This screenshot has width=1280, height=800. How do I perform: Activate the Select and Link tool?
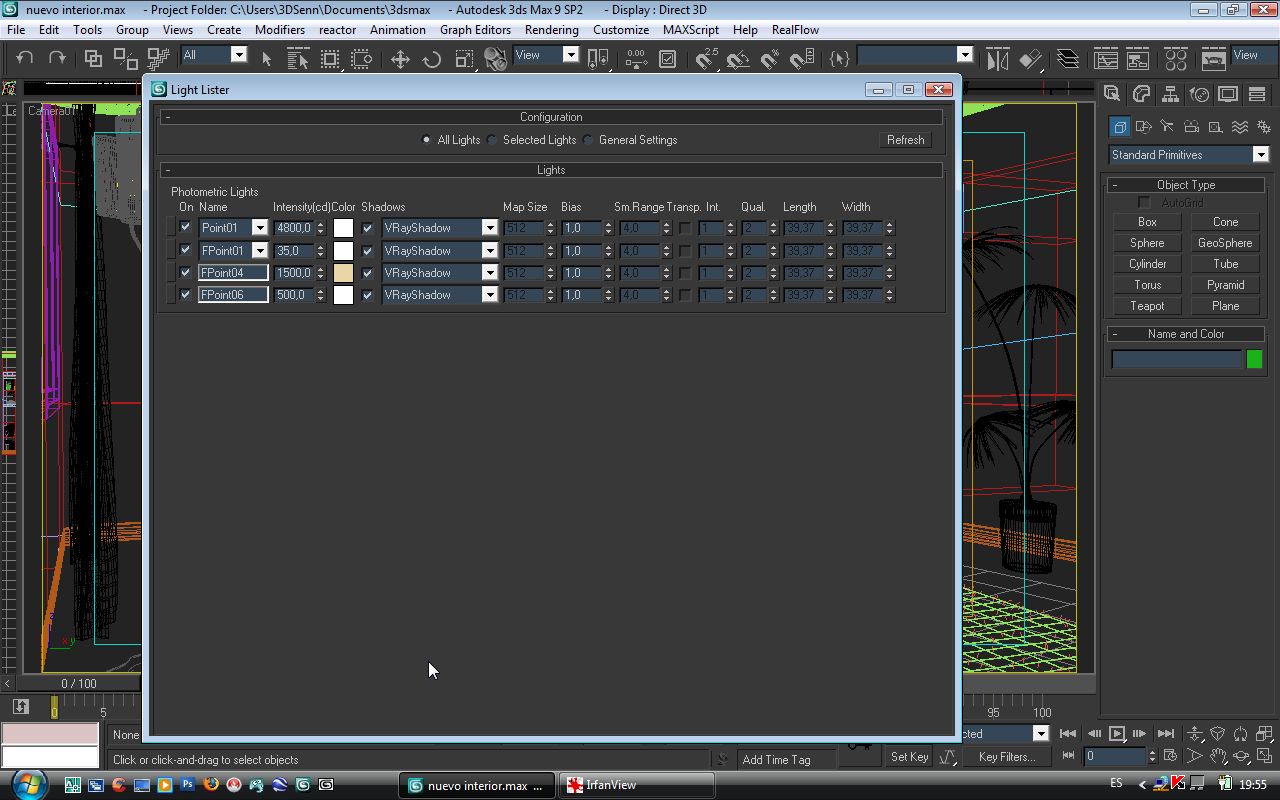pos(93,58)
